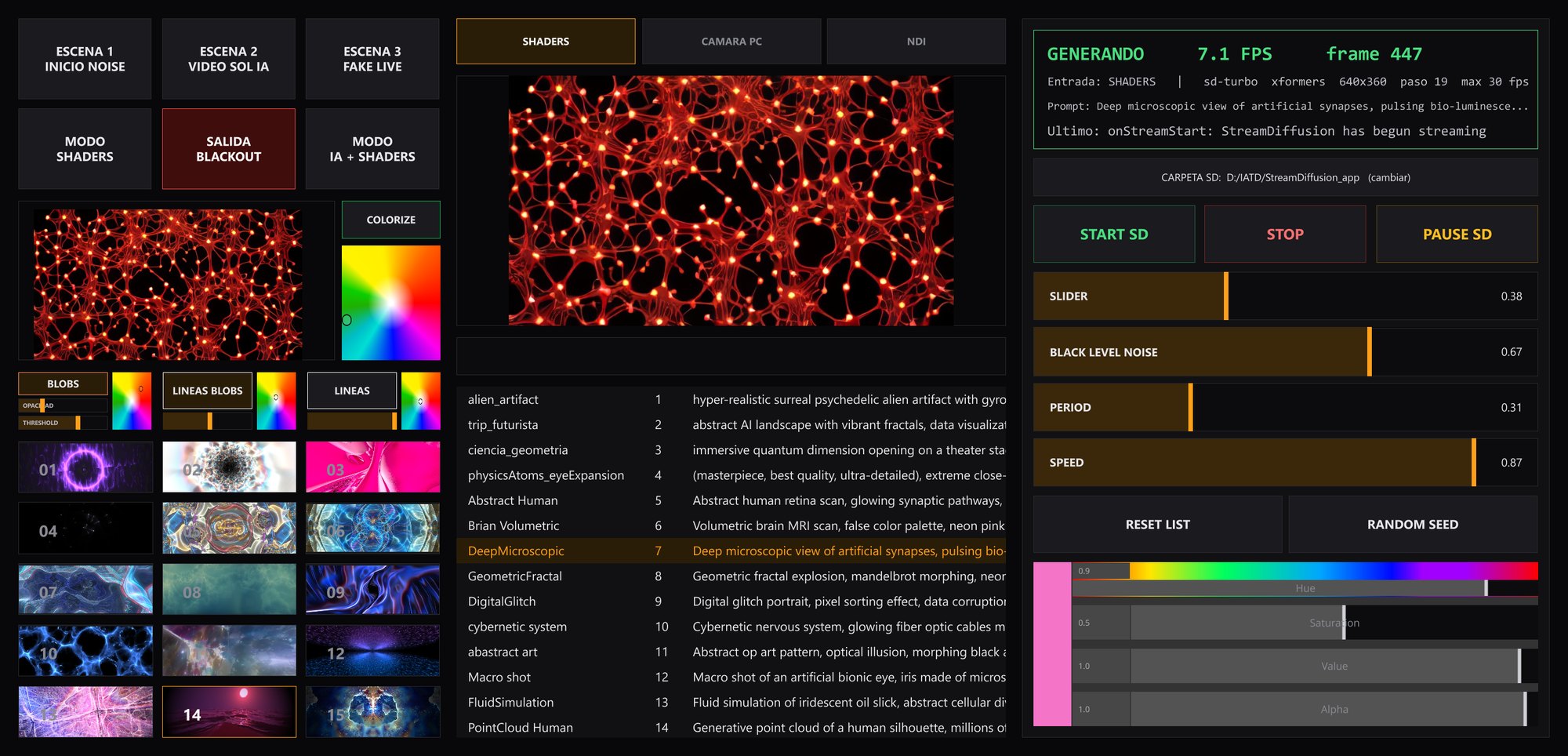This screenshot has height=756, width=1568.
Task: Switch to the NDI input tab
Action: click(x=916, y=42)
